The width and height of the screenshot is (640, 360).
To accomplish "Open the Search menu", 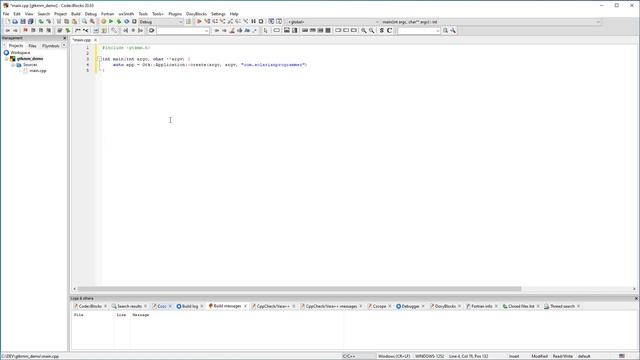I will [x=44, y=14].
